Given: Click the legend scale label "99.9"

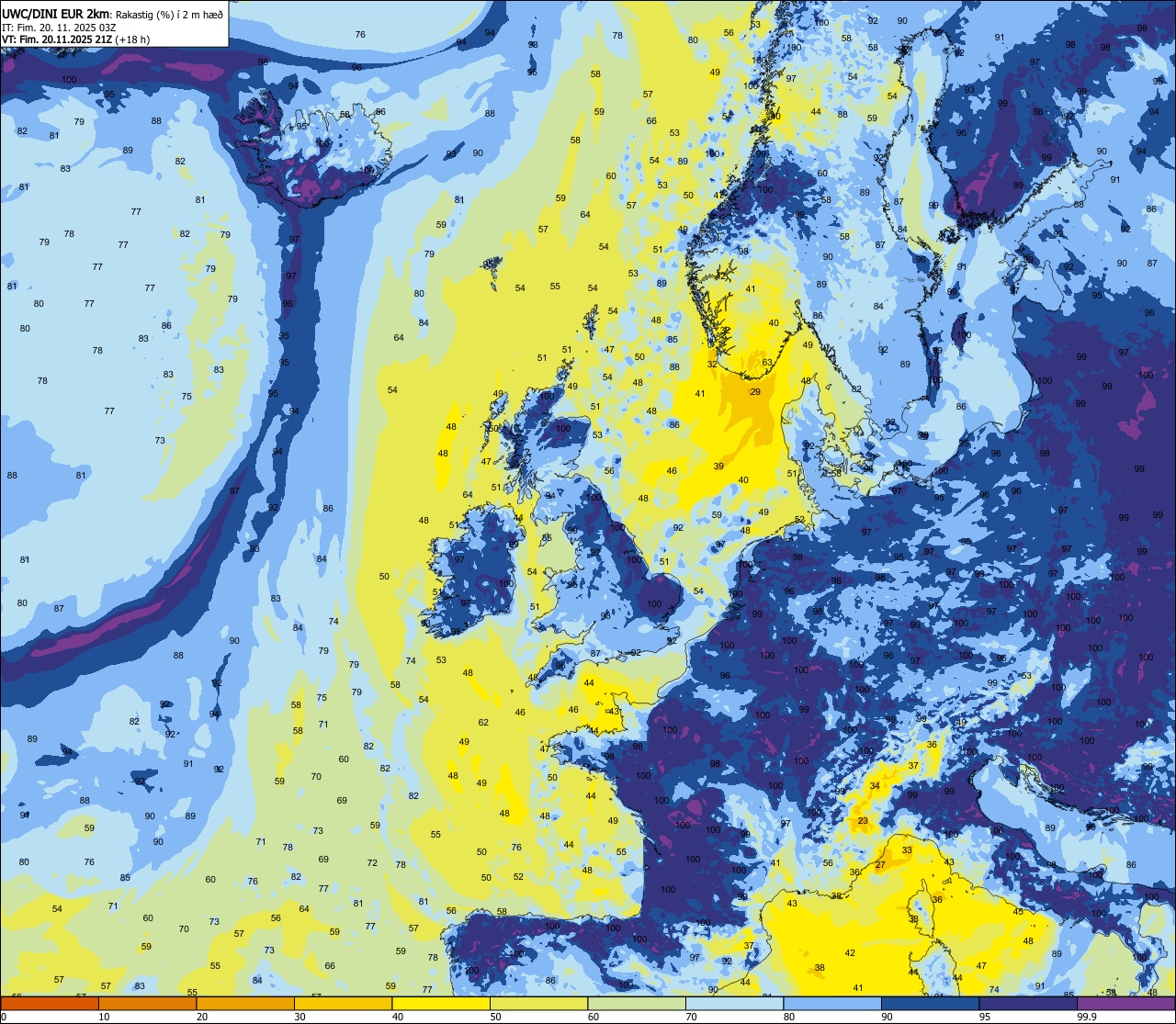Looking at the screenshot, I should point(1088,1017).
